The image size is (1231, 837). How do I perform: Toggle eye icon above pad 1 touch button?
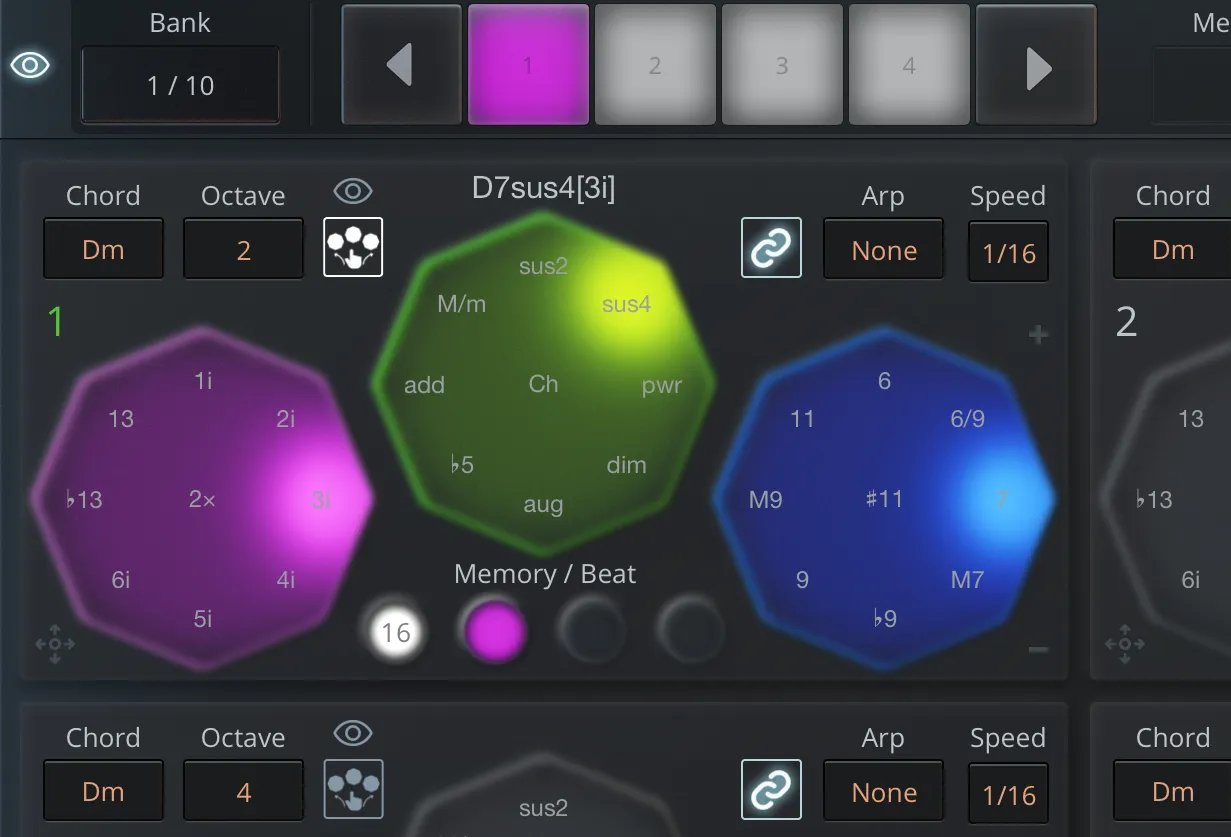pos(353,191)
